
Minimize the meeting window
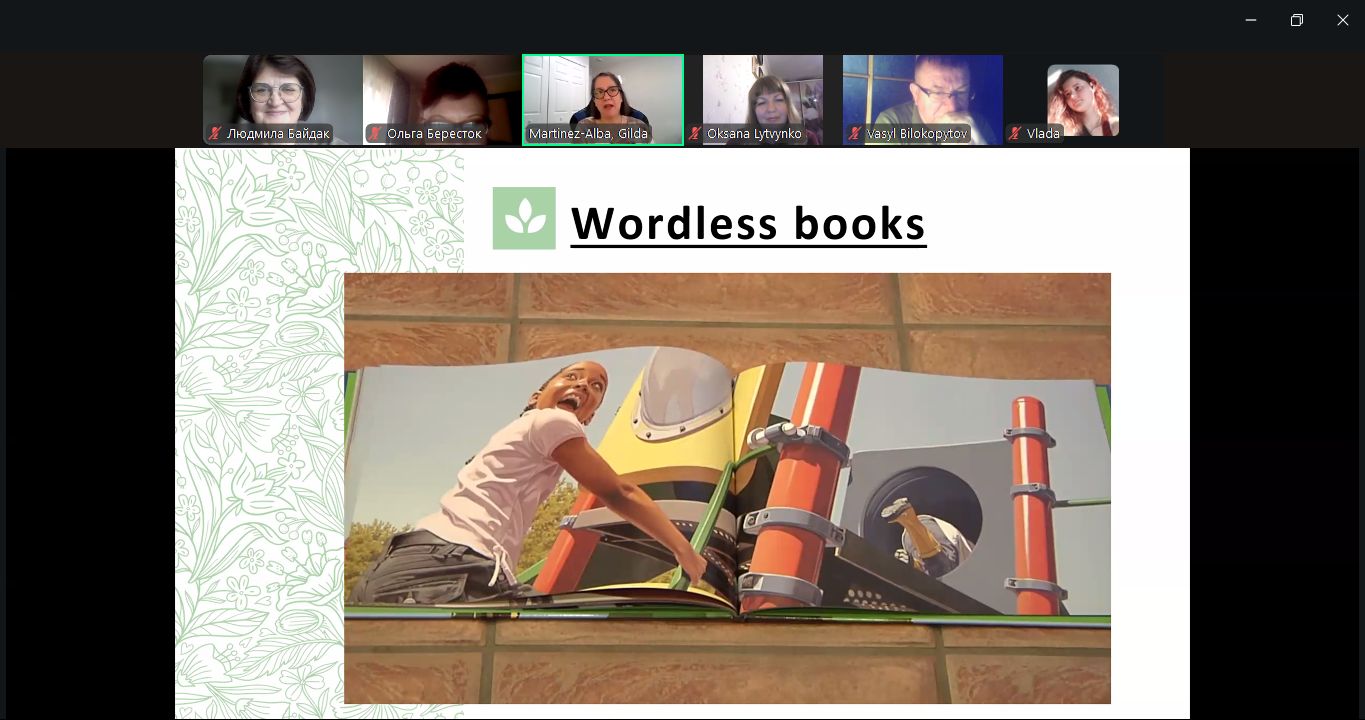(1250, 20)
